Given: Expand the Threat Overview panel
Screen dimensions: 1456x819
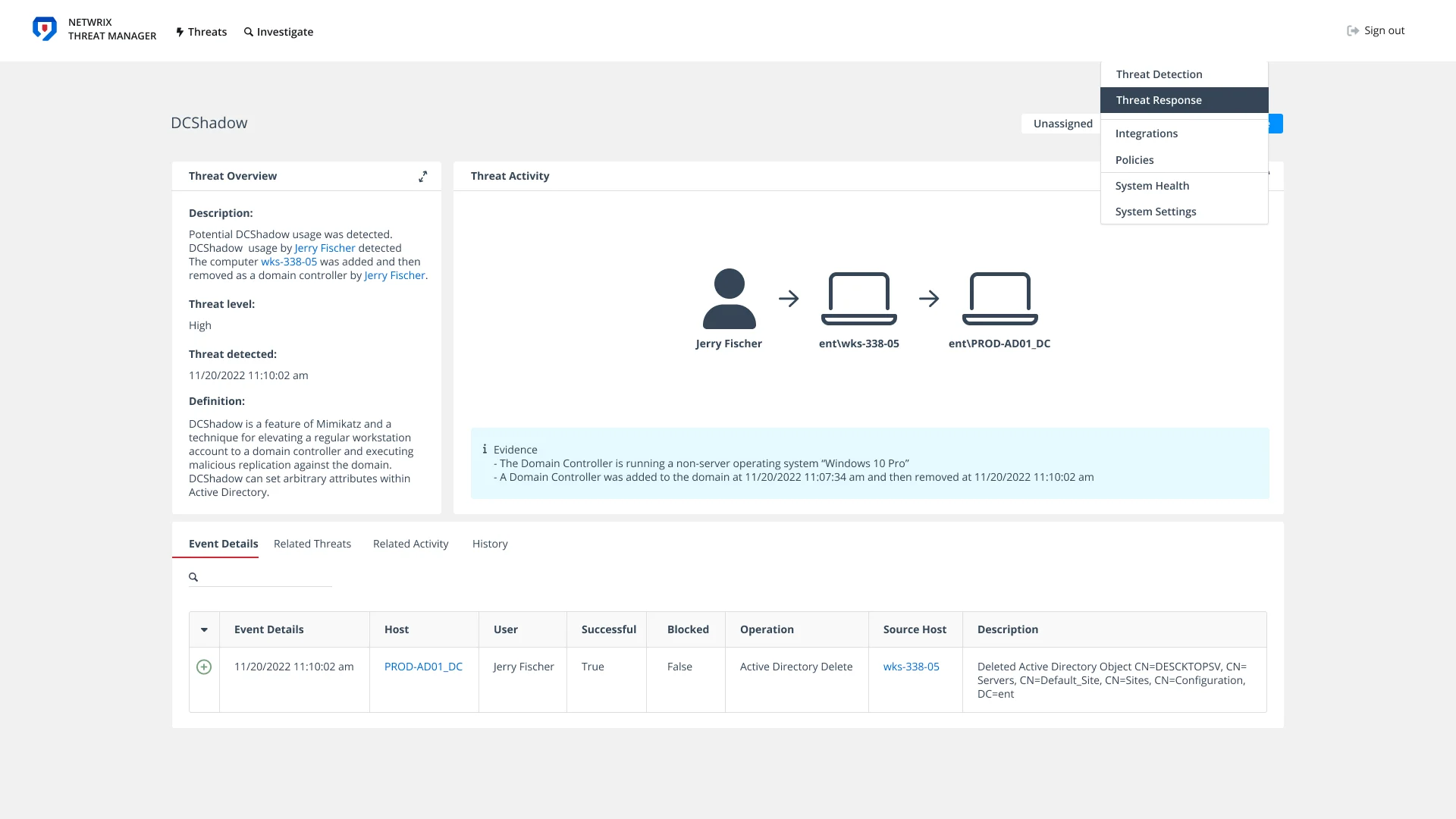Looking at the screenshot, I should pyautogui.click(x=423, y=176).
